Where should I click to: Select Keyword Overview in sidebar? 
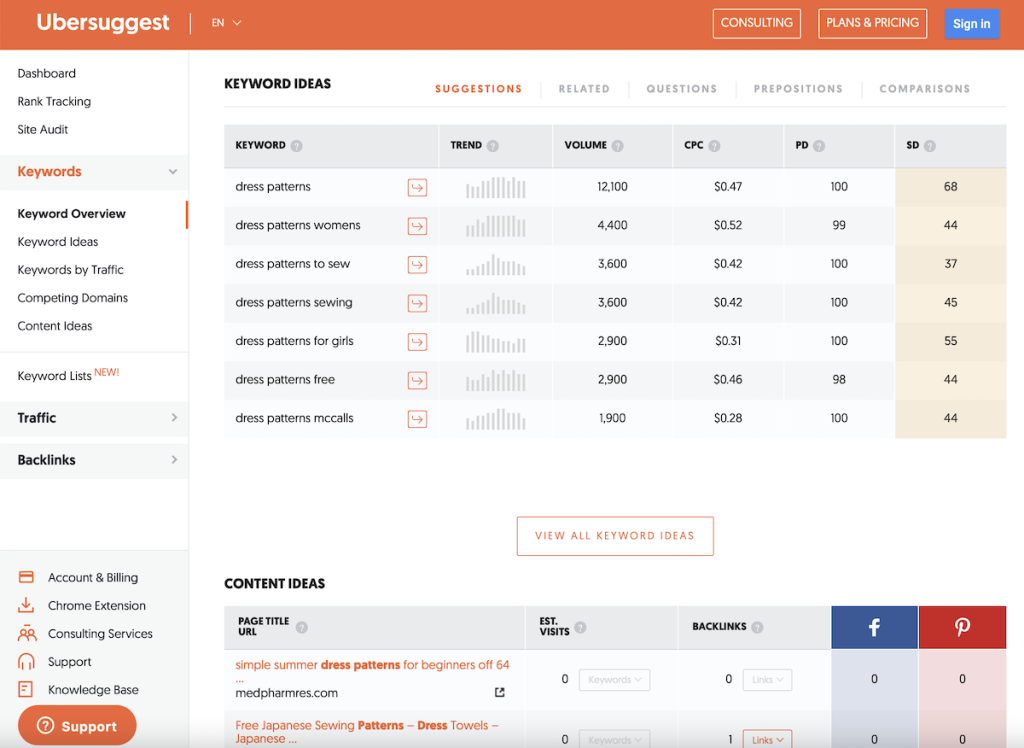click(x=72, y=214)
